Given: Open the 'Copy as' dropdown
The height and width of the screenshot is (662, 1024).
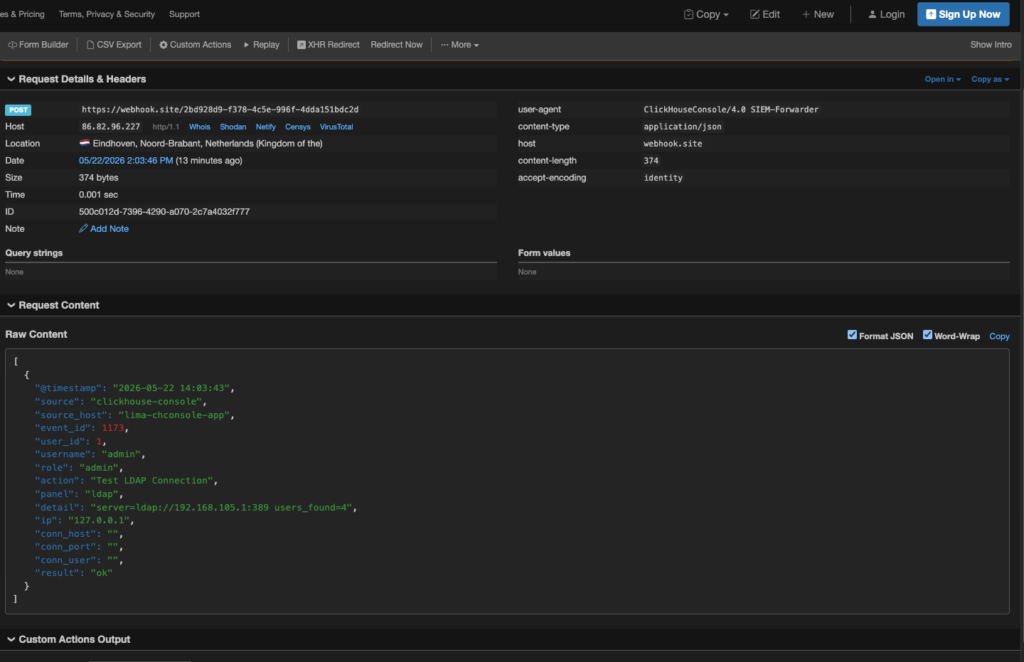Looking at the screenshot, I should click(990, 79).
